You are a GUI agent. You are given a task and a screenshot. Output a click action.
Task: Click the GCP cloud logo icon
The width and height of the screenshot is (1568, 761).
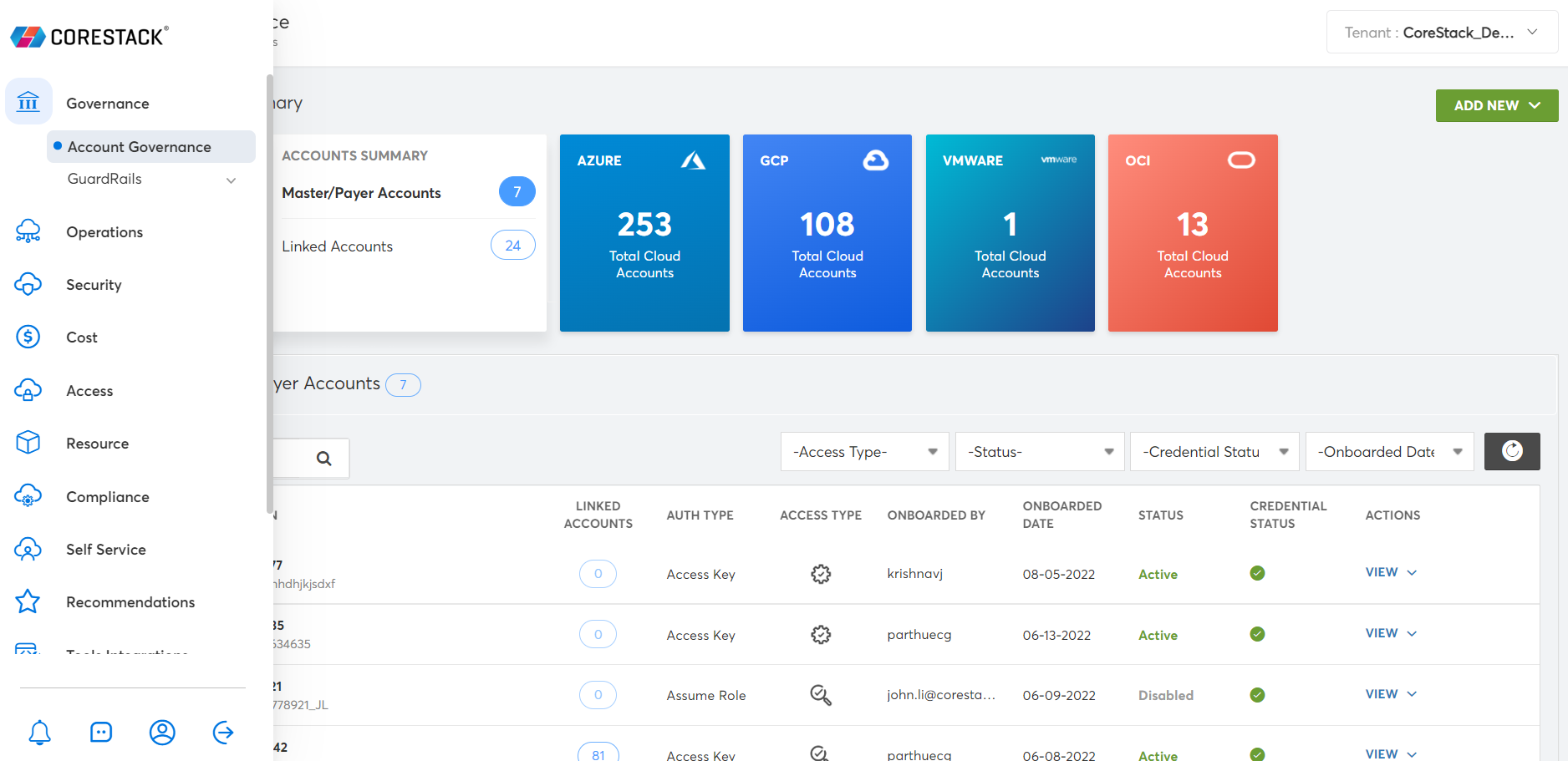(x=876, y=160)
